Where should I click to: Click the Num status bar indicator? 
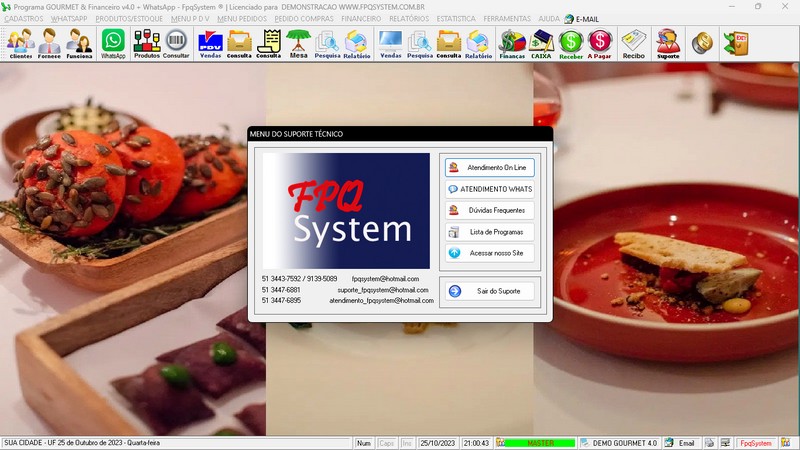point(364,443)
